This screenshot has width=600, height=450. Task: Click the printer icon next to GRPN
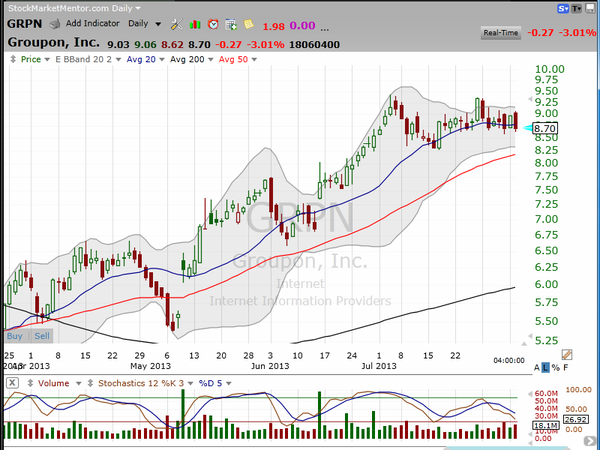[55, 24]
